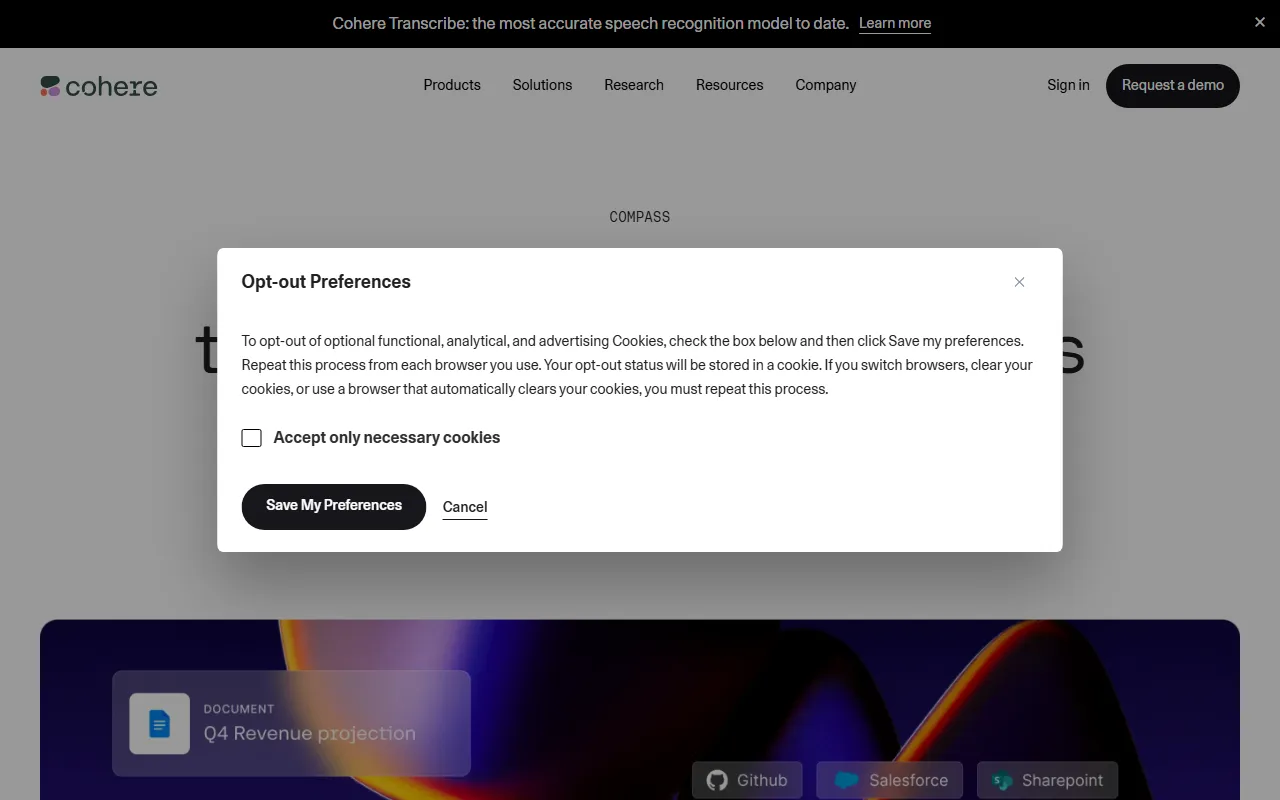1280x800 pixels.
Task: Dismiss the top announcement banner
Action: coord(1259,22)
